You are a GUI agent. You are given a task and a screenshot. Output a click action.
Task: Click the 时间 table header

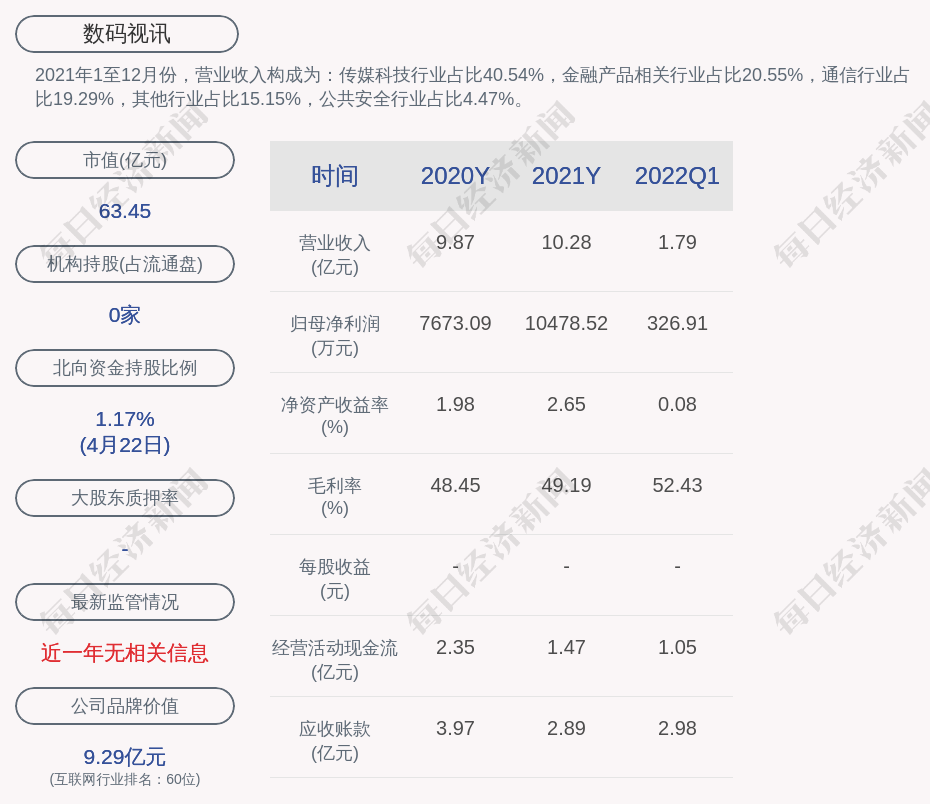[335, 176]
